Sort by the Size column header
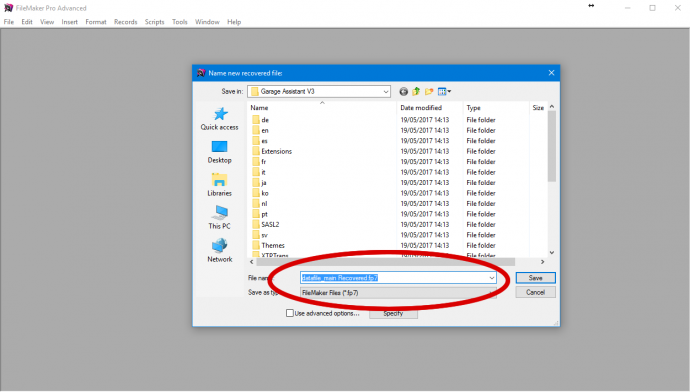Viewport: 690px width, 392px height. [x=538, y=108]
